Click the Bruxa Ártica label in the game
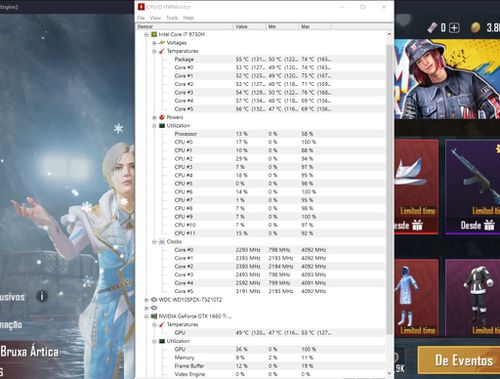The width and height of the screenshot is (500, 379). tap(30, 352)
